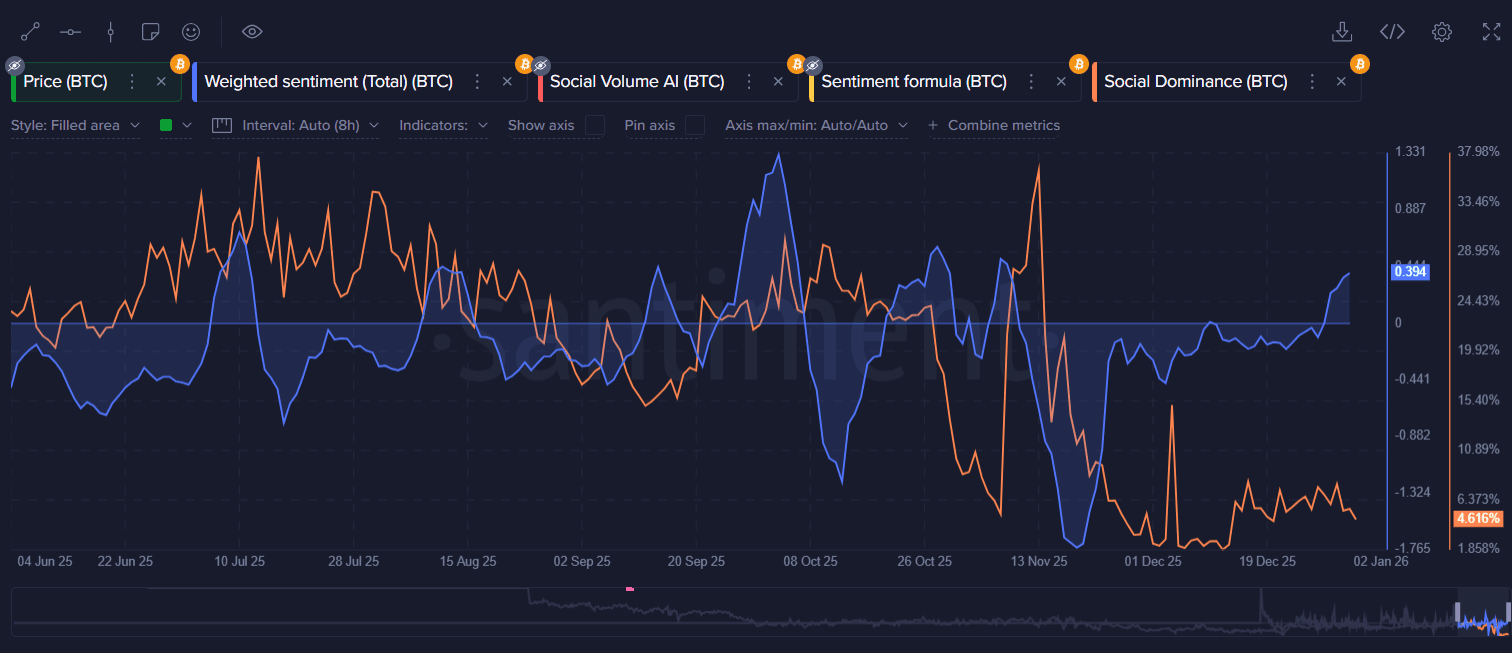Expand the Interval: Auto (8h) dropdown
This screenshot has width=1512, height=653.
pyautogui.click(x=296, y=125)
